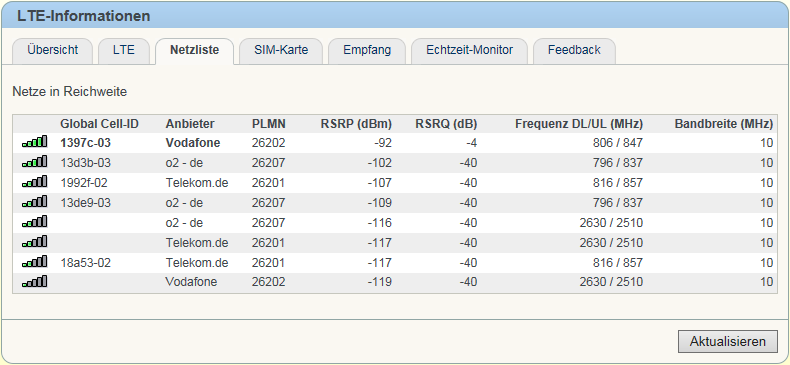Click signal bars icon for cell 1992f-02

pyautogui.click(x=34, y=182)
